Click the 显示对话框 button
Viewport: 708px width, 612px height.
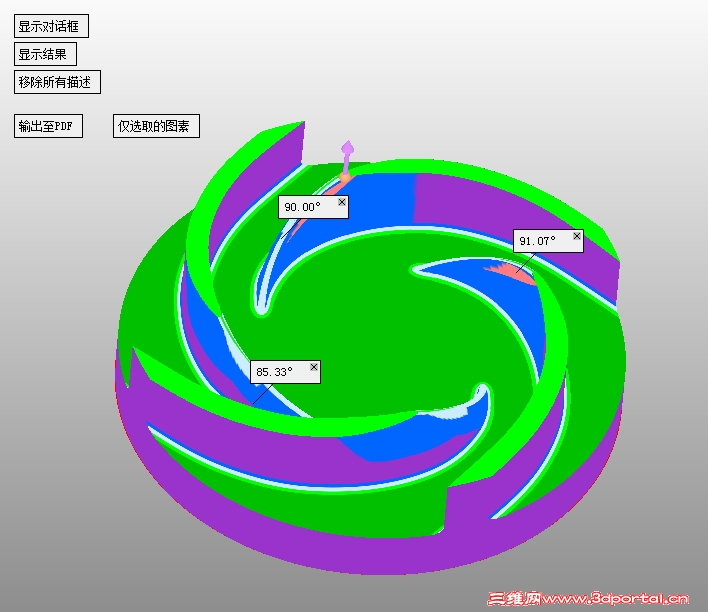point(51,26)
